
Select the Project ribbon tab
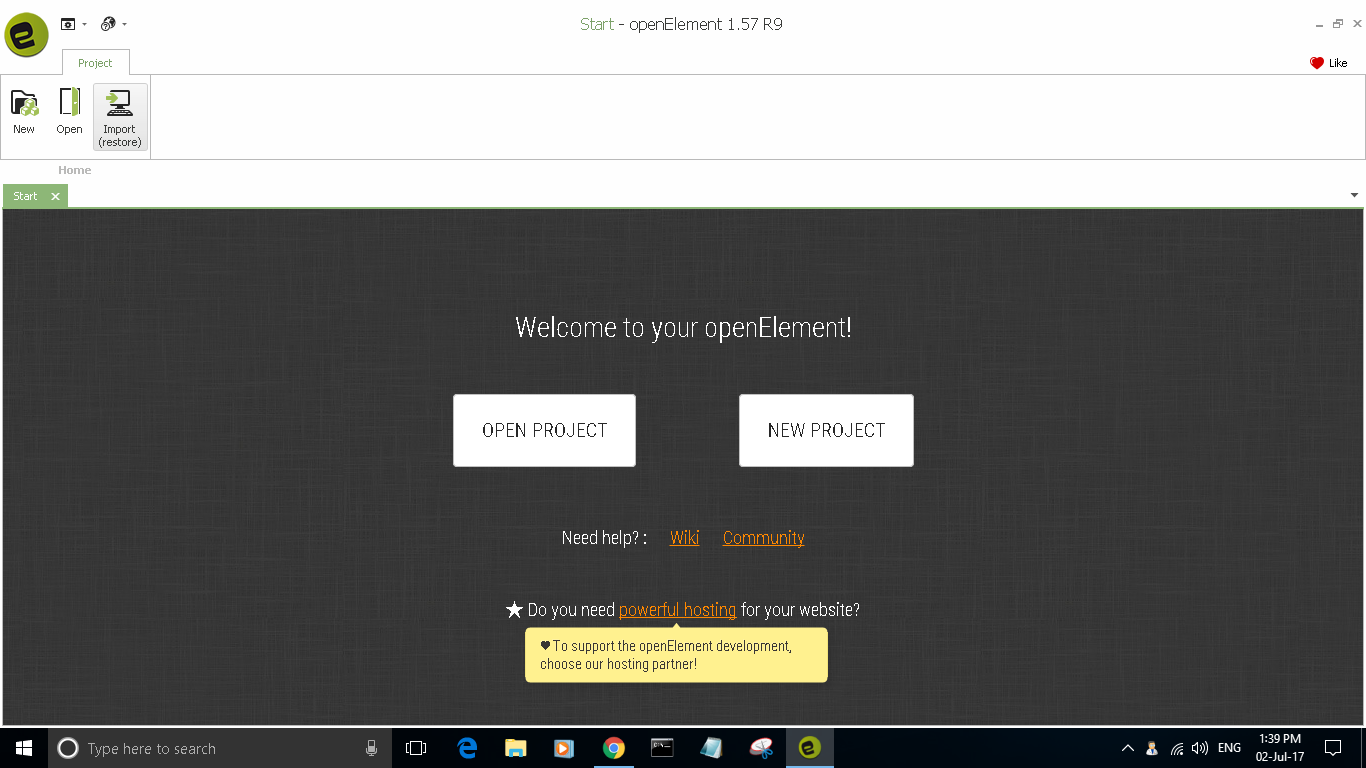click(95, 63)
